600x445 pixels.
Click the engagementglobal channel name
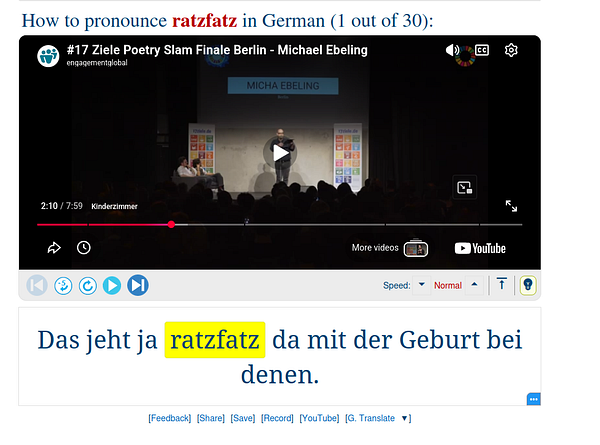pos(97,63)
